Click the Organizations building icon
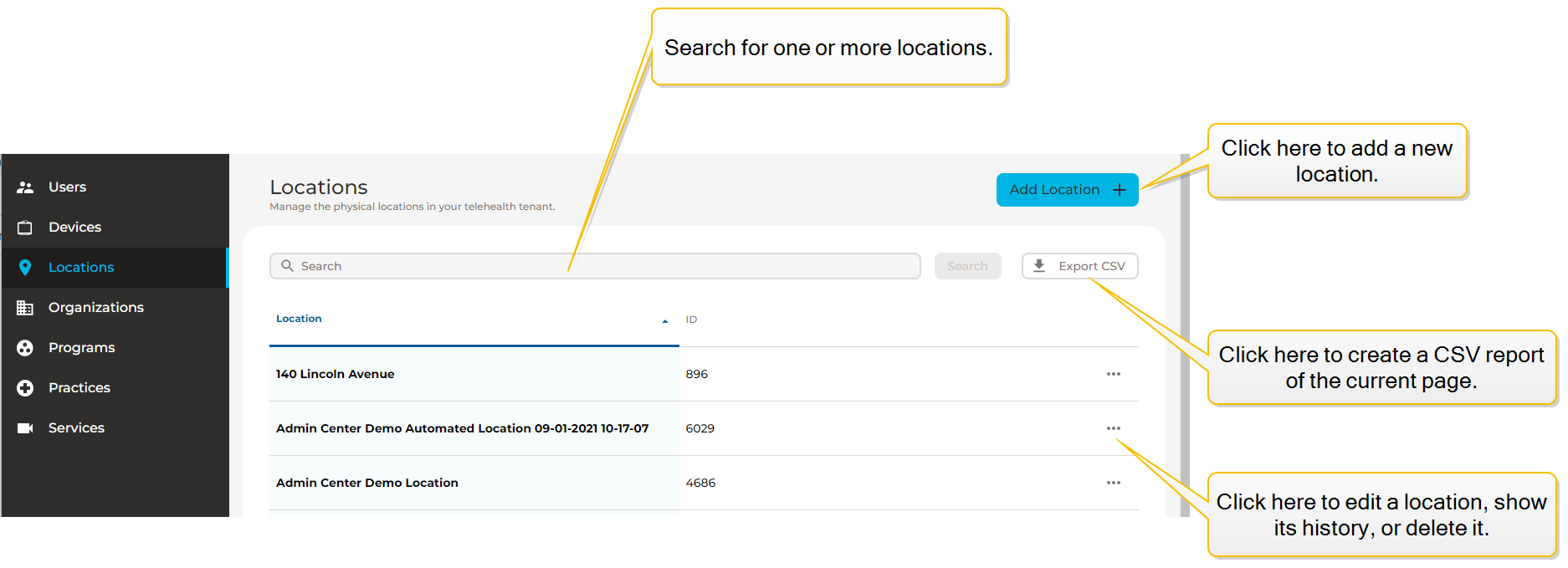Screen dimensions: 1568x568 click(x=25, y=308)
